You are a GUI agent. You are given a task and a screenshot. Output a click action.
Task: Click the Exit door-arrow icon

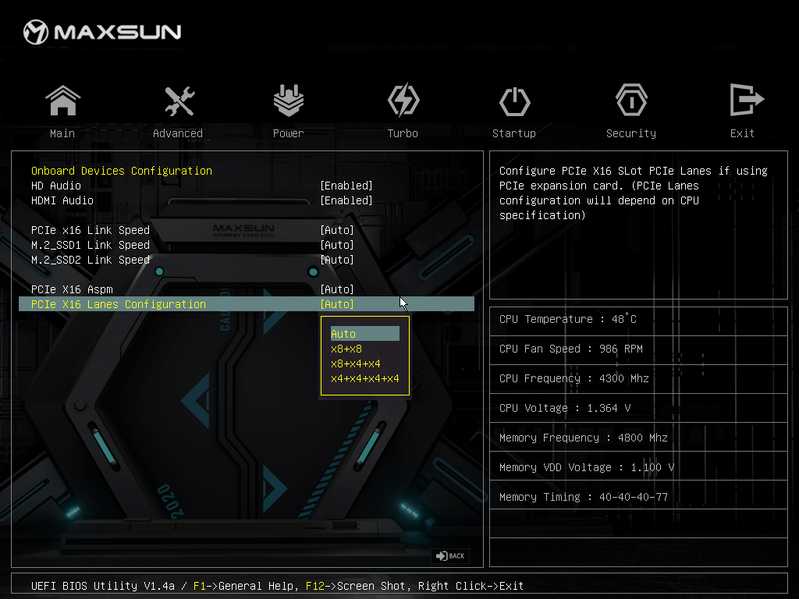(x=746, y=100)
